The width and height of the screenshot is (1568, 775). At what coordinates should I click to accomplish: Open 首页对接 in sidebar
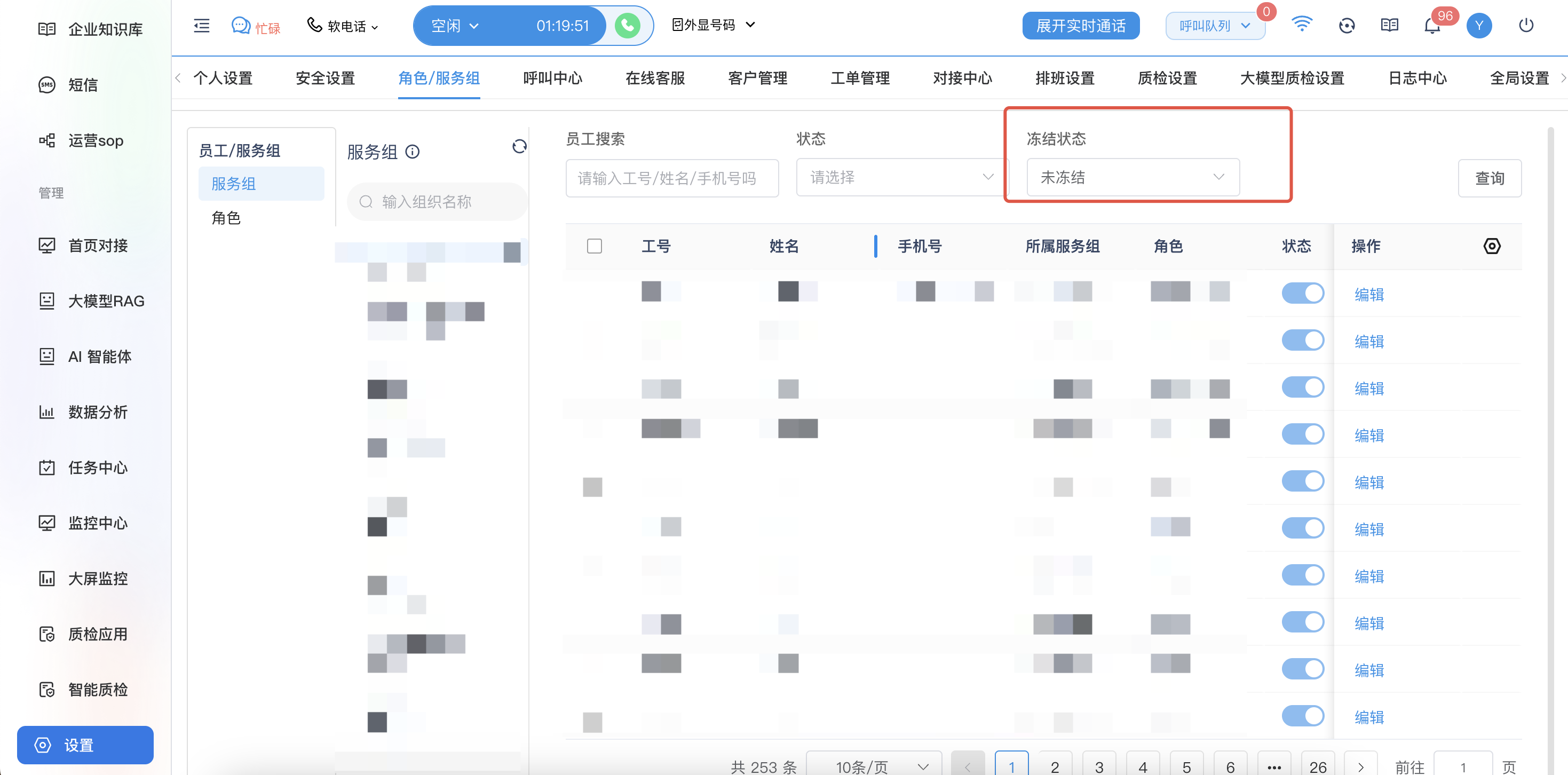tap(83, 246)
